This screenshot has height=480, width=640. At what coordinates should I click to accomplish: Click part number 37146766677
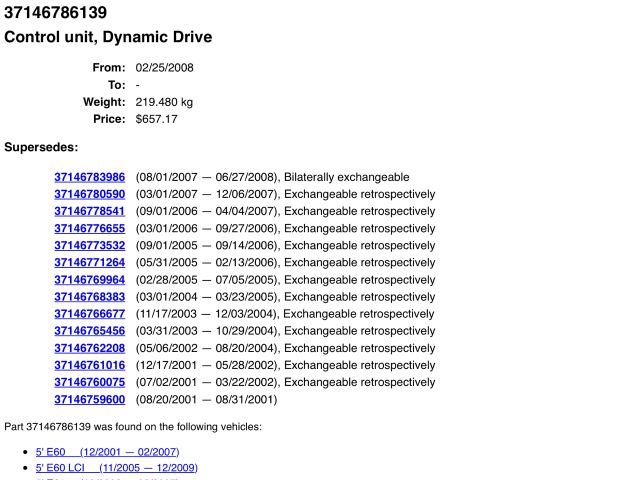tap(90, 314)
